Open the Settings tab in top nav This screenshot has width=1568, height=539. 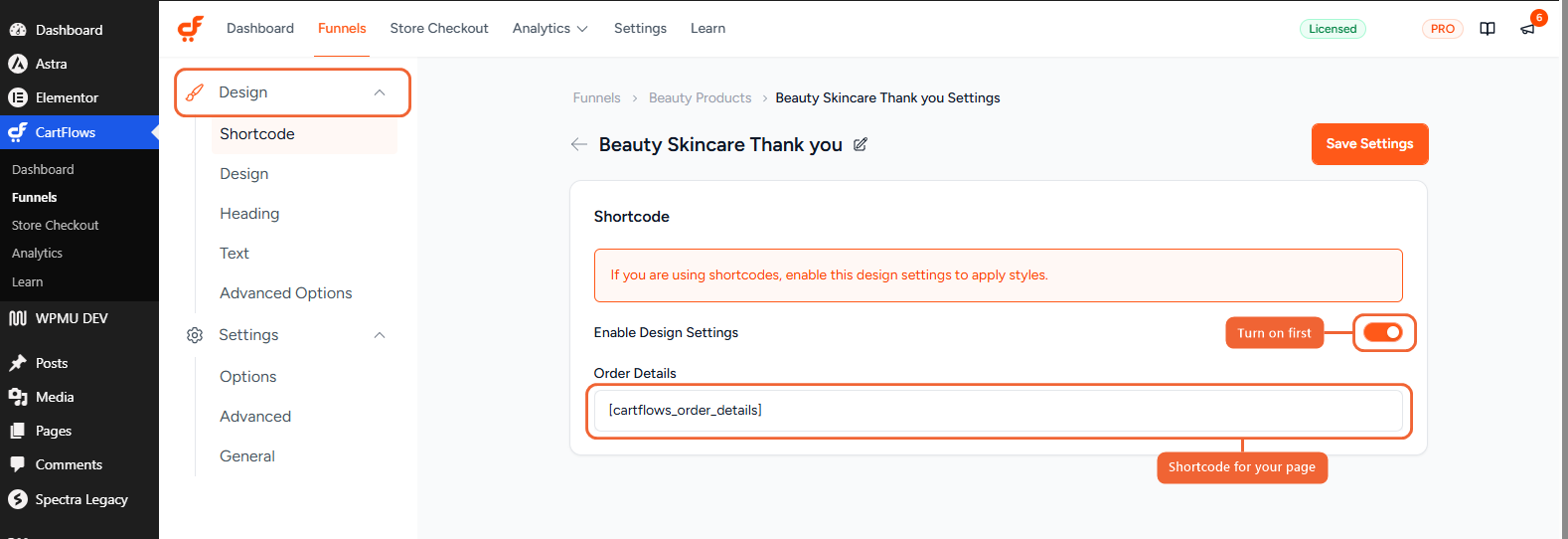(x=640, y=29)
